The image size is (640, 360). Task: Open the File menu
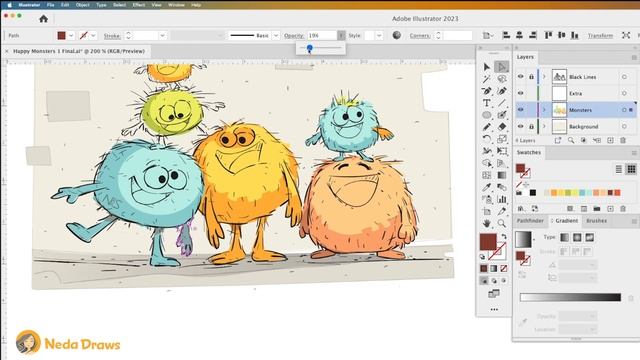coord(51,5)
